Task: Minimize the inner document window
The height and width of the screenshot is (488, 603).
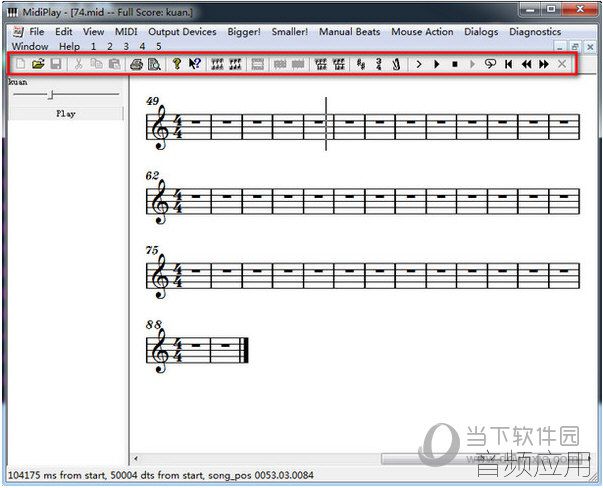Action: pyautogui.click(x=560, y=47)
